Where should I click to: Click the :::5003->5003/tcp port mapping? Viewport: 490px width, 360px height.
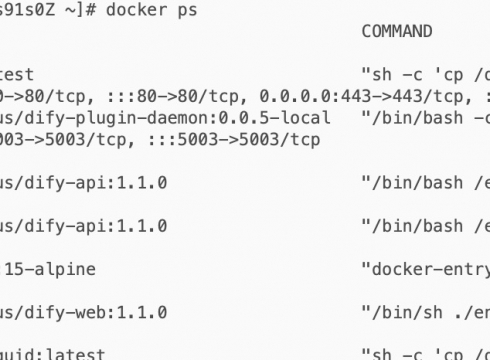[x=234, y=140]
